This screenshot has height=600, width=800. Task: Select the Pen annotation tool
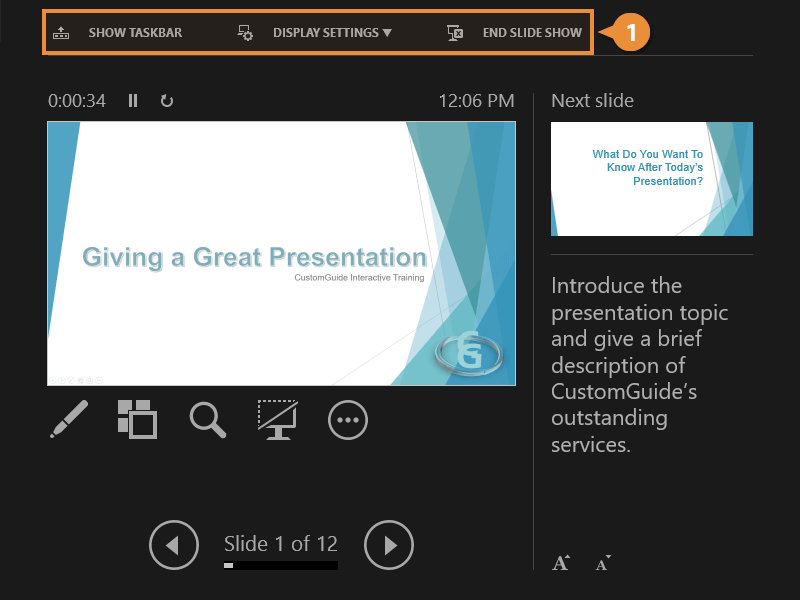[x=66, y=420]
